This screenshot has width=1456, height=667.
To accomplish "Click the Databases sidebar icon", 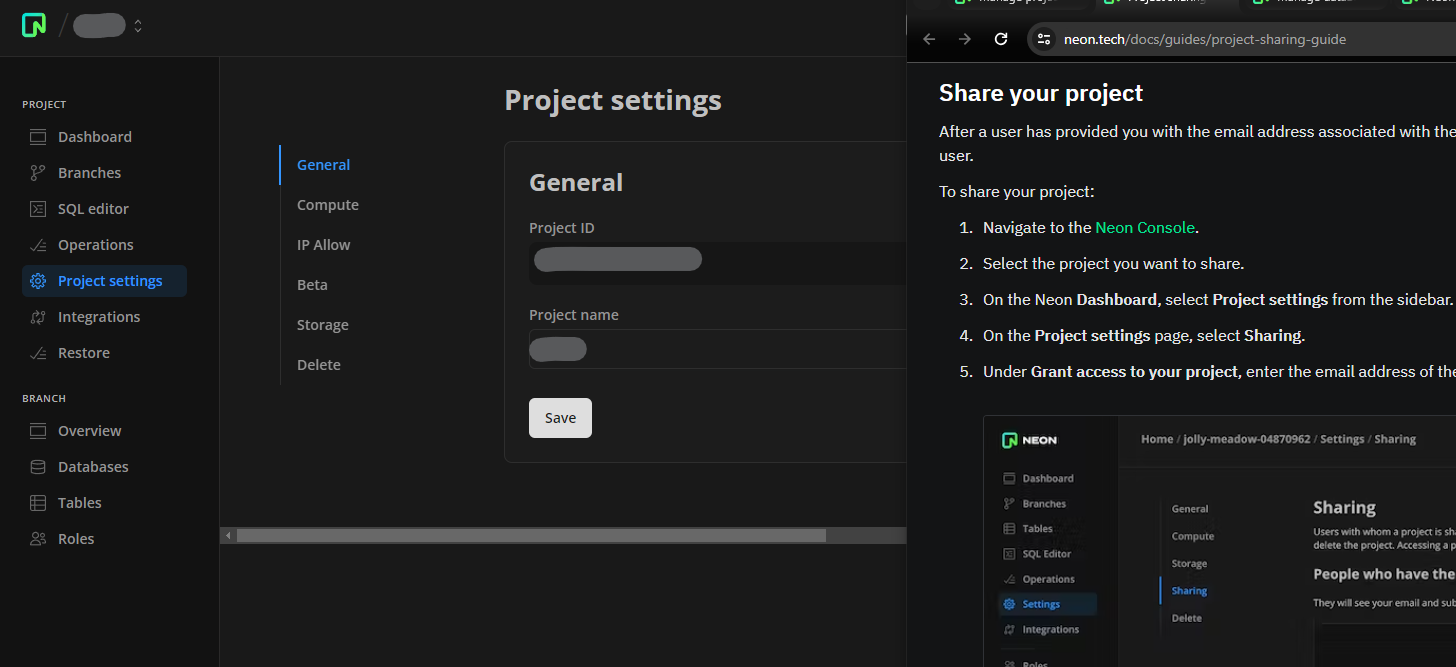I will pyautogui.click(x=38, y=467).
